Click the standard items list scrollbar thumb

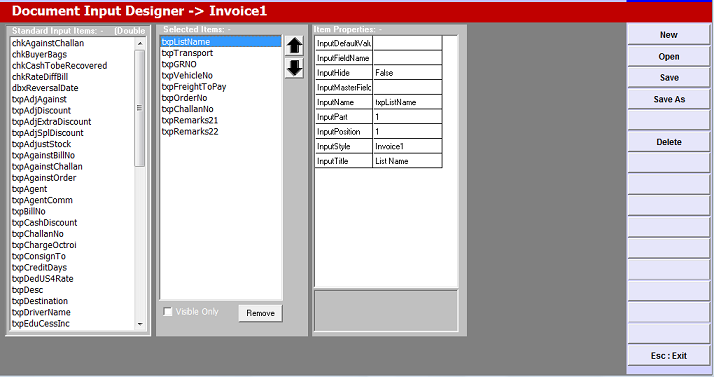[140, 108]
